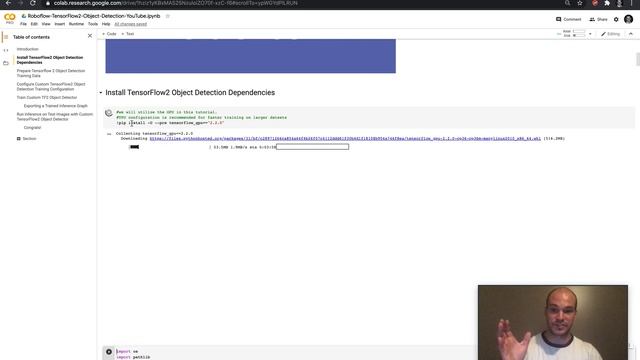Jump to Introduction in table of contents
640x360 pixels.
click(x=27, y=49)
